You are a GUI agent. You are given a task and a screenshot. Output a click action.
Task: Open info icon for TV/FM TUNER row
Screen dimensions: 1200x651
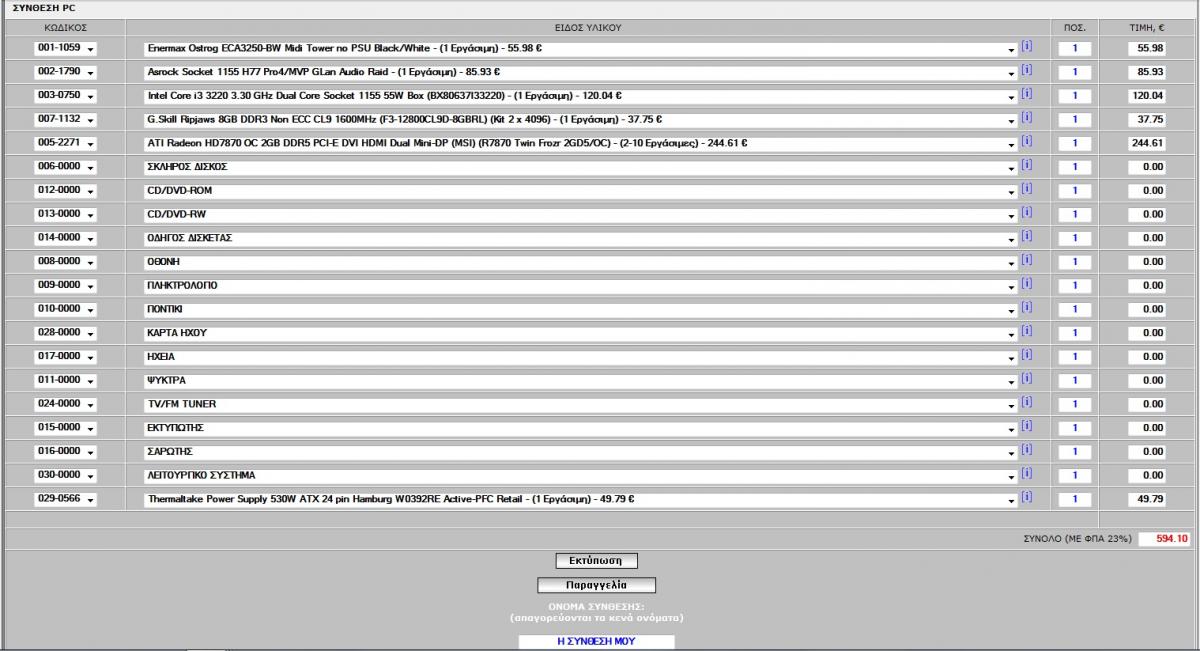click(1026, 402)
